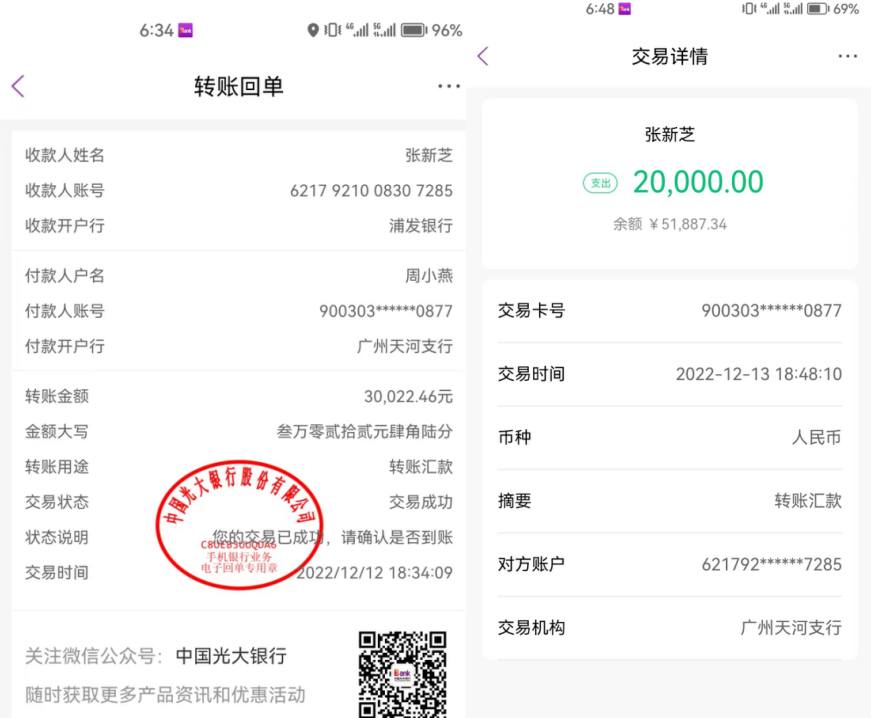Open three-dot menu on 转账回单 page
This screenshot has width=871, height=718.
click(449, 87)
